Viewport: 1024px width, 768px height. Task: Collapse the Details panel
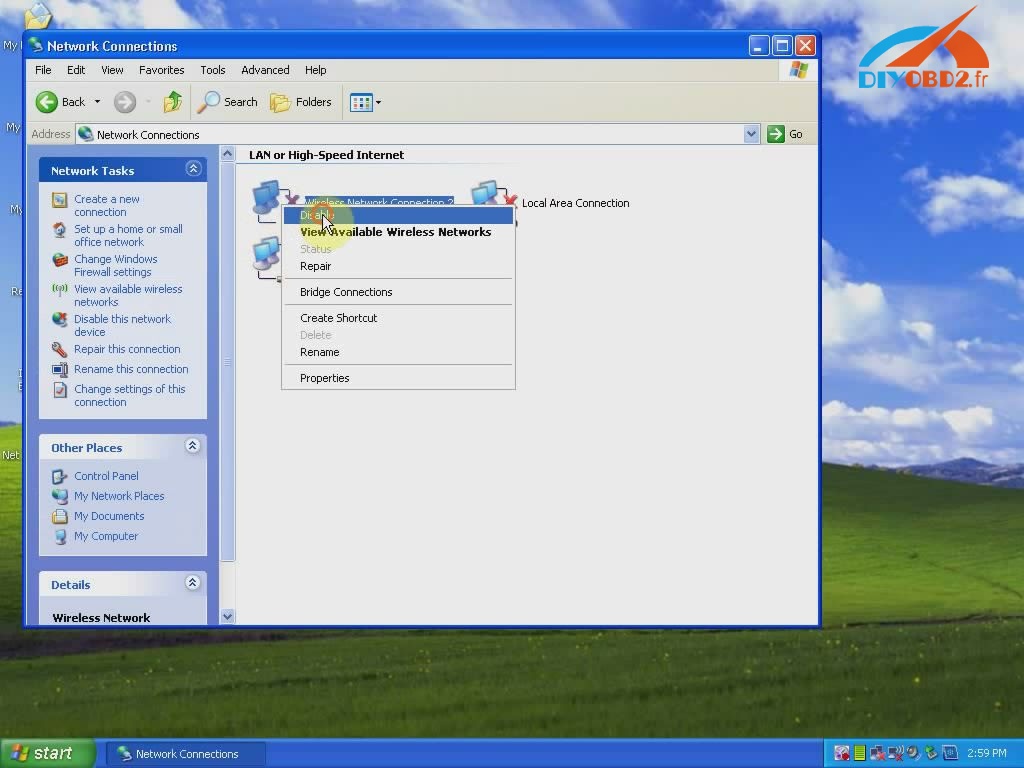click(x=192, y=583)
